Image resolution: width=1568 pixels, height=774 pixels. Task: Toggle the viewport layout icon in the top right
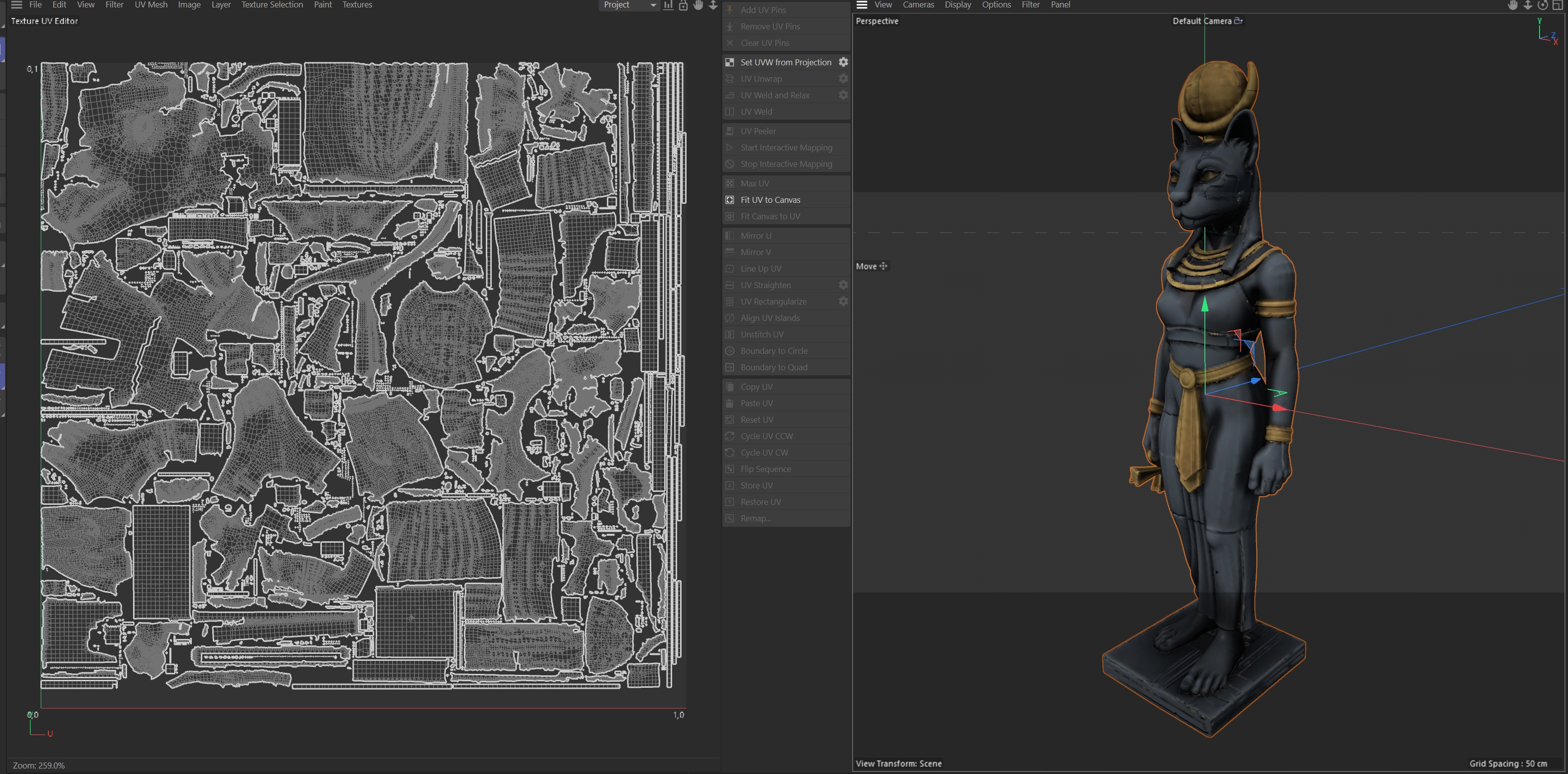1557,5
